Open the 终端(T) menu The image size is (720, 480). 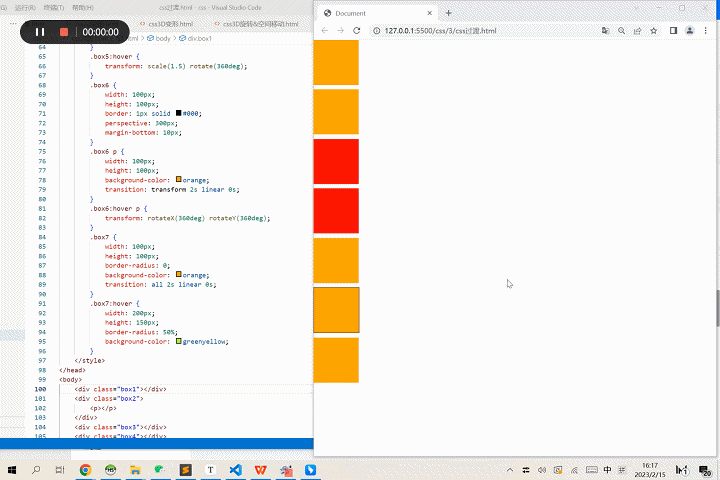coord(54,8)
